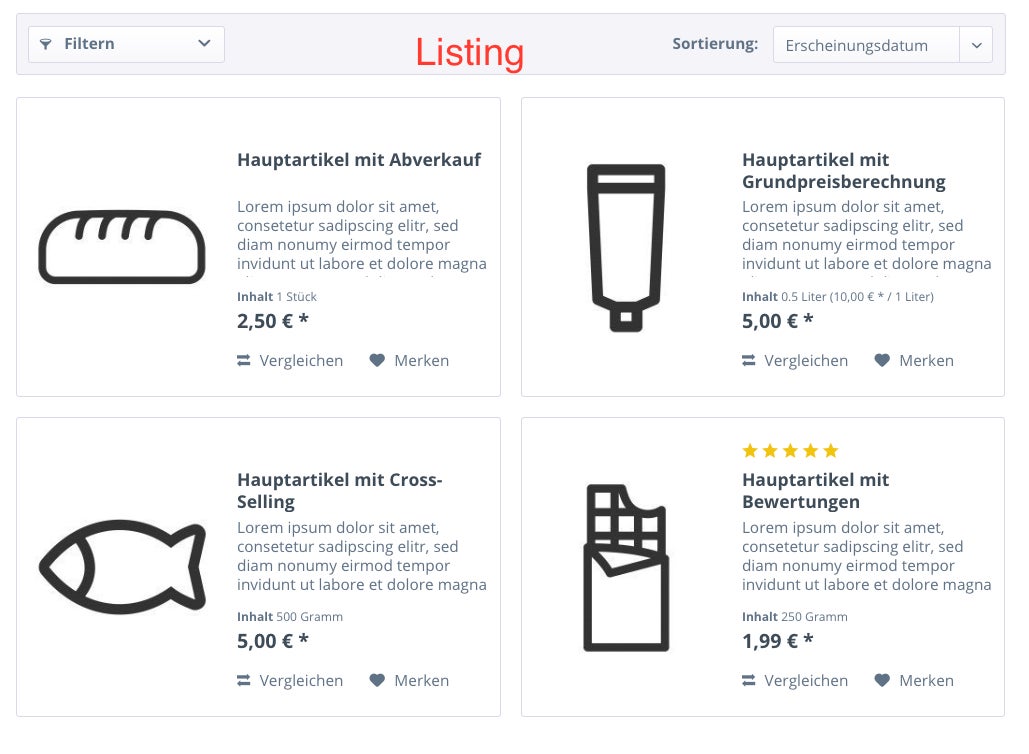Click heart icon for Grundpreisberechnung article
The image size is (1029, 754).
[882, 360]
